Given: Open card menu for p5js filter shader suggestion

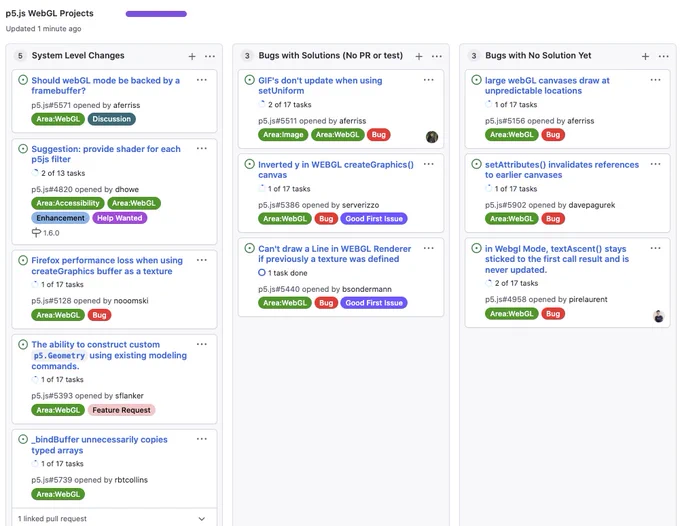Looking at the screenshot, I should [202, 148].
